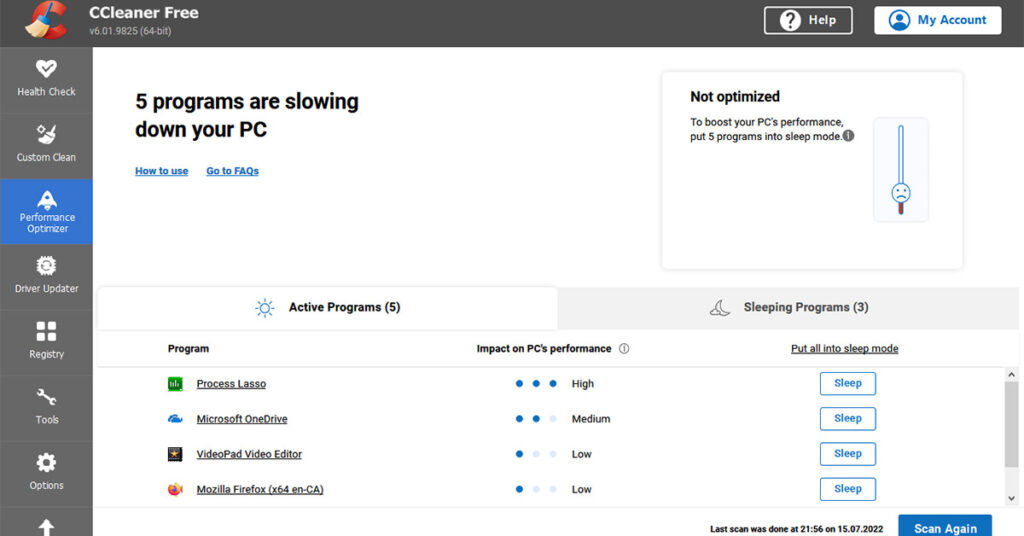Open the Go to FAQs link
Viewport: 1024px width, 536px height.
click(x=232, y=171)
